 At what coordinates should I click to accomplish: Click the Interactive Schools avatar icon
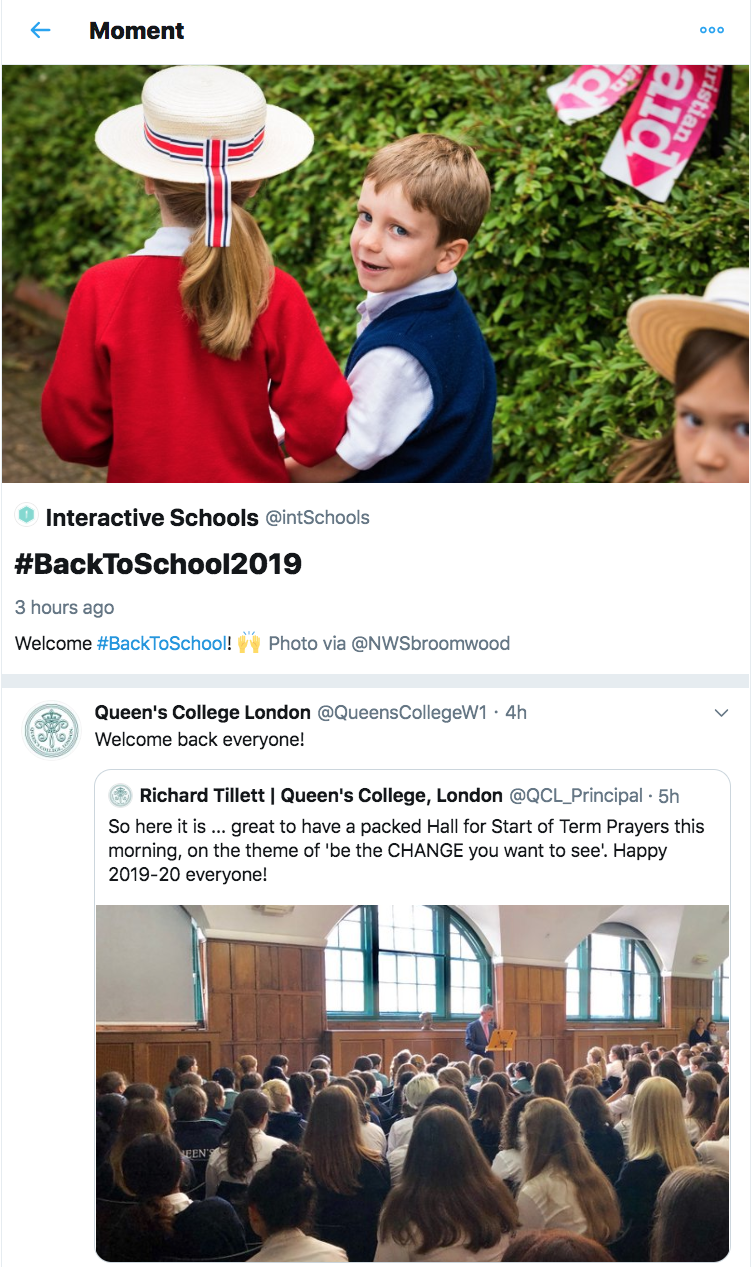click(x=26, y=516)
